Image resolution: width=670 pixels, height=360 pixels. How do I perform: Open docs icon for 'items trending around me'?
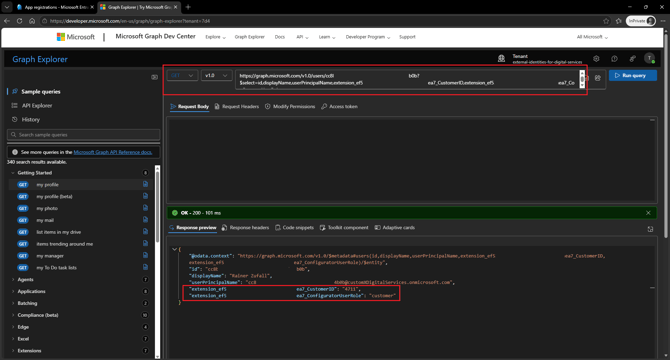point(145,243)
